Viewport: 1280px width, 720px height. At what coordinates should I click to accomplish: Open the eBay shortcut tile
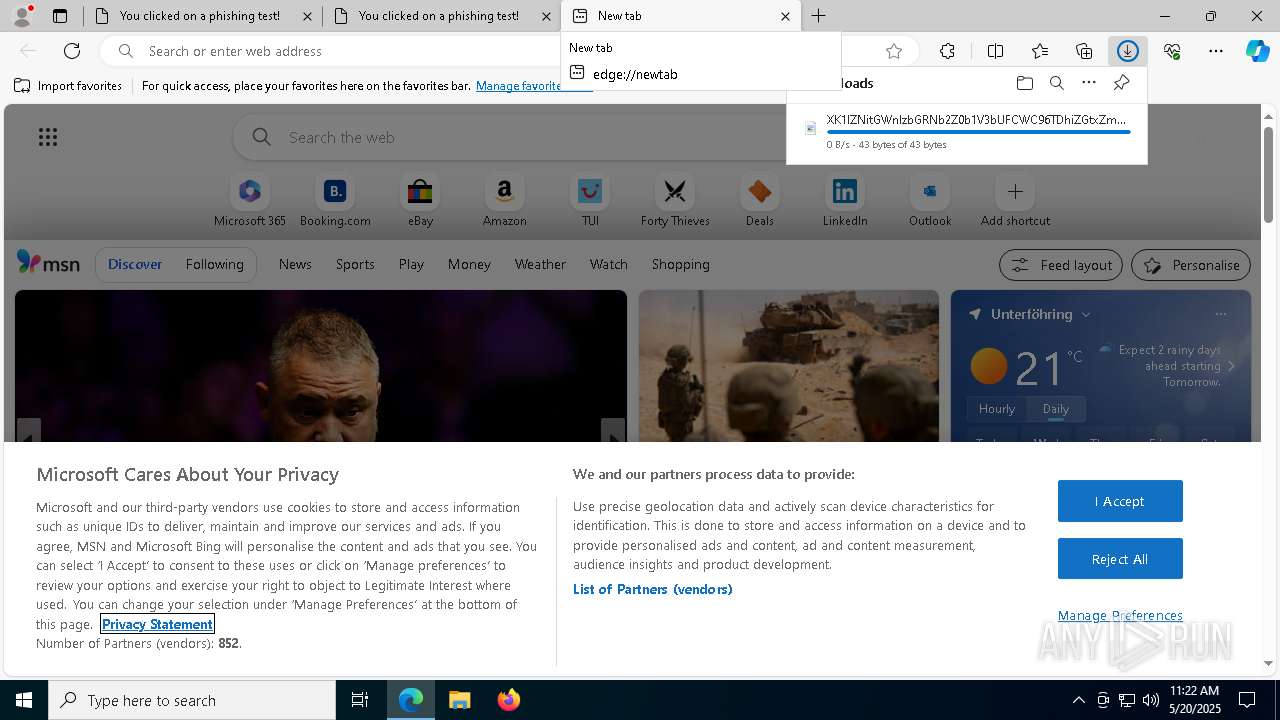420,200
